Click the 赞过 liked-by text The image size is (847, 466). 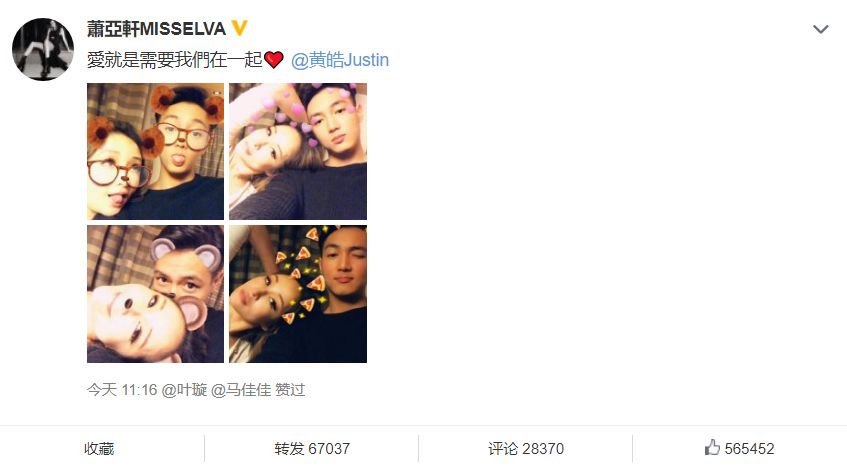click(x=290, y=389)
